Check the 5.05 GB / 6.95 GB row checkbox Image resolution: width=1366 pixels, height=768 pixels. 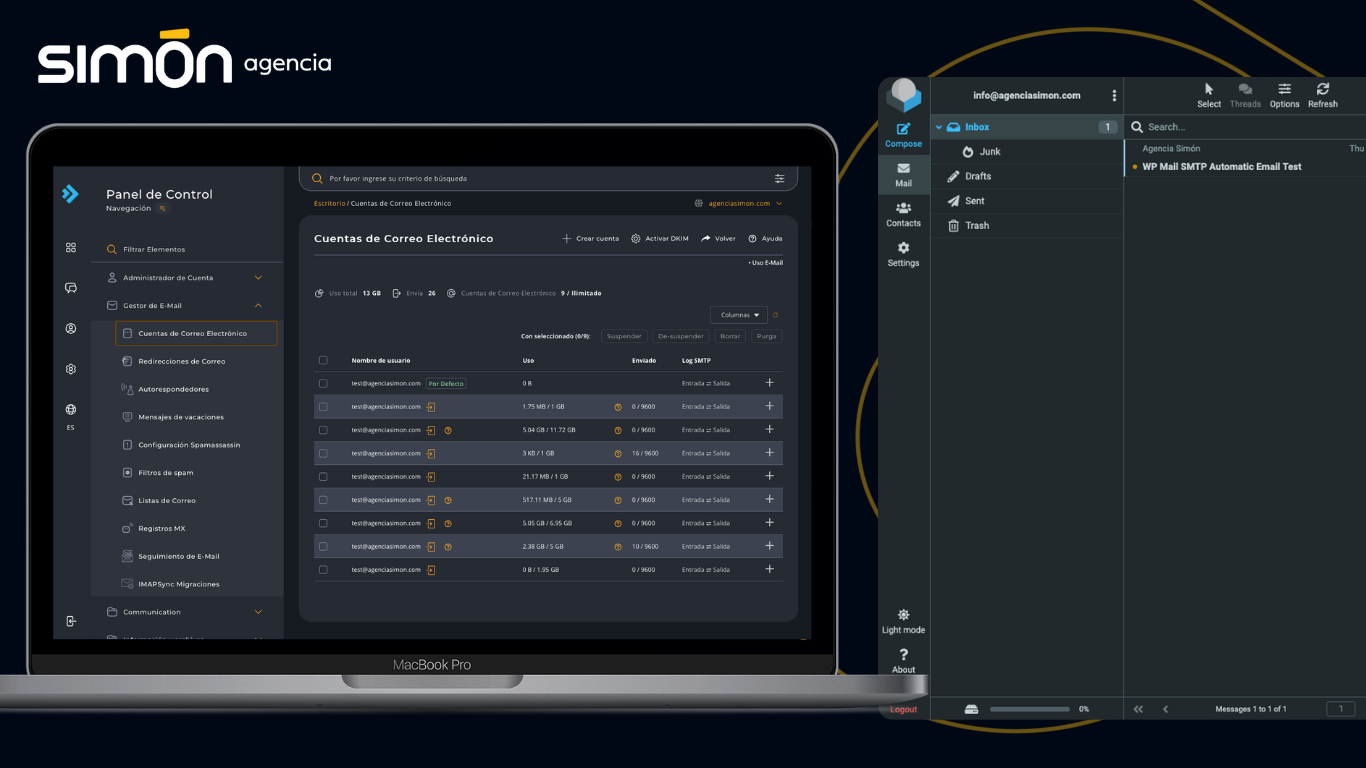click(x=323, y=523)
